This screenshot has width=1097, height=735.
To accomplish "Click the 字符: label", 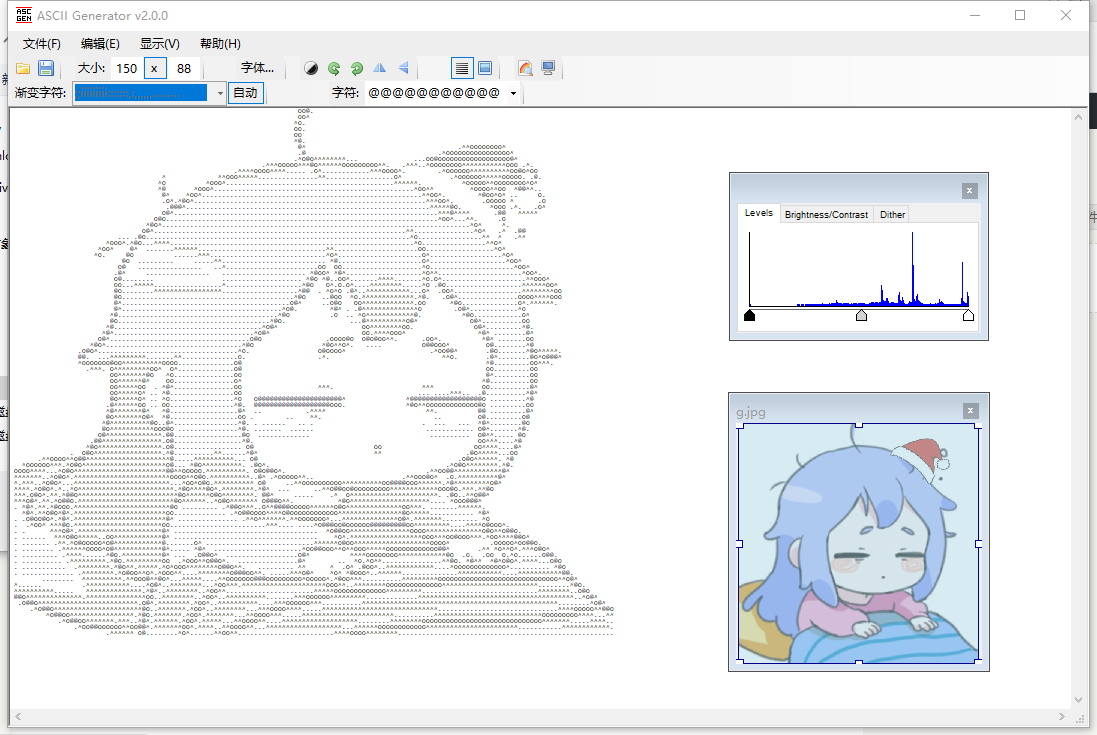I will coord(345,92).
